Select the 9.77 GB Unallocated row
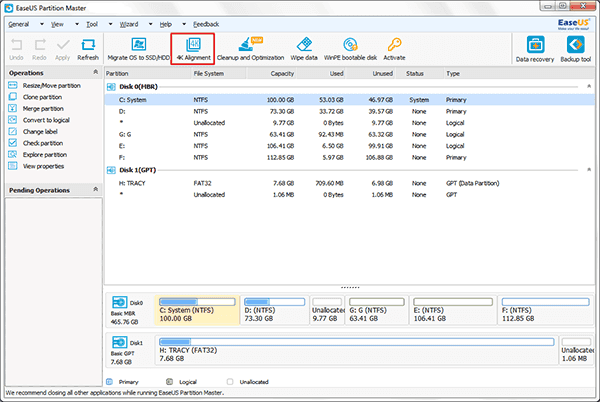Image resolution: width=600 pixels, height=402 pixels. pos(349,123)
